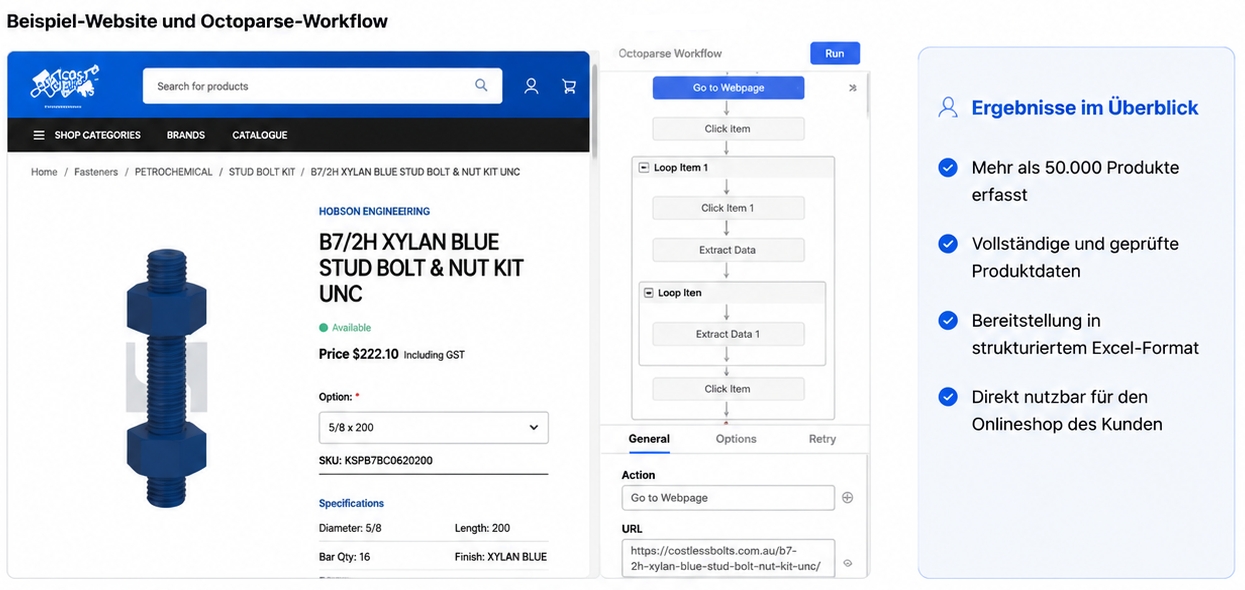Select the Extract Data 1 workflow step
The image size is (1245, 590).
(728, 334)
